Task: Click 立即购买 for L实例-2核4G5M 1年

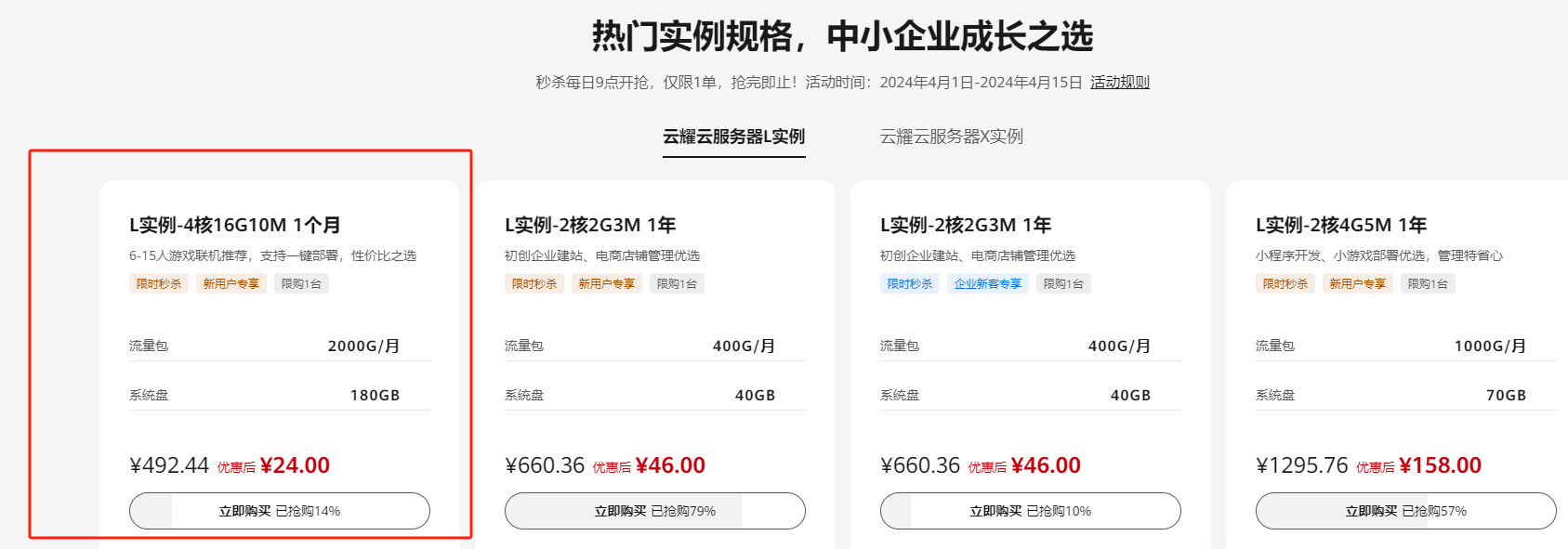Action: pyautogui.click(x=1405, y=511)
